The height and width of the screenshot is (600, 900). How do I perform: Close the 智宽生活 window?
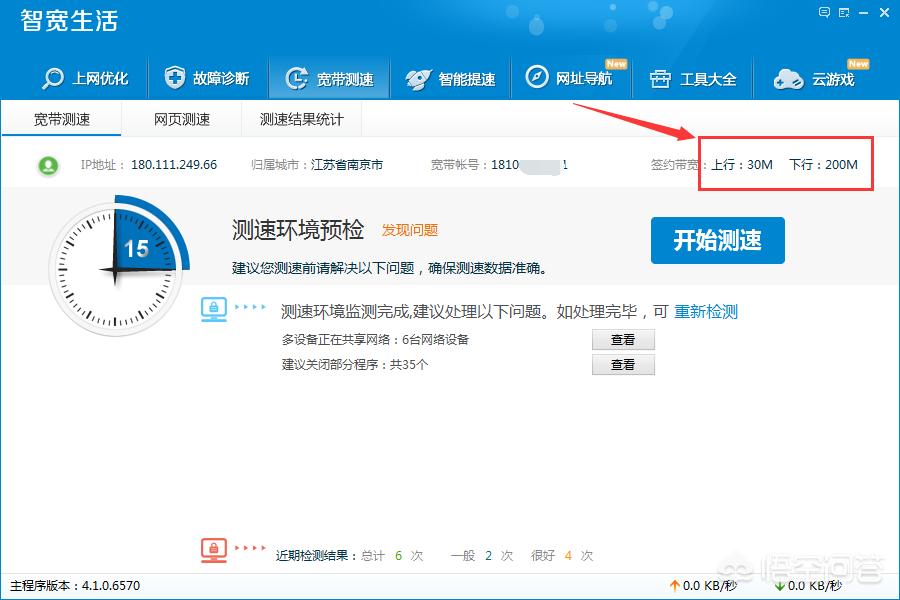[x=884, y=13]
